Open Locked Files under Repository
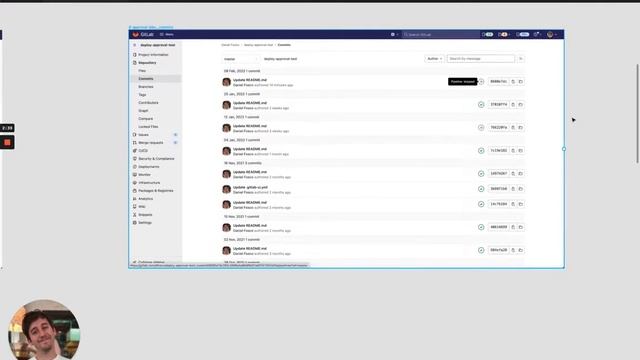This screenshot has height=360, width=640. click(148, 127)
